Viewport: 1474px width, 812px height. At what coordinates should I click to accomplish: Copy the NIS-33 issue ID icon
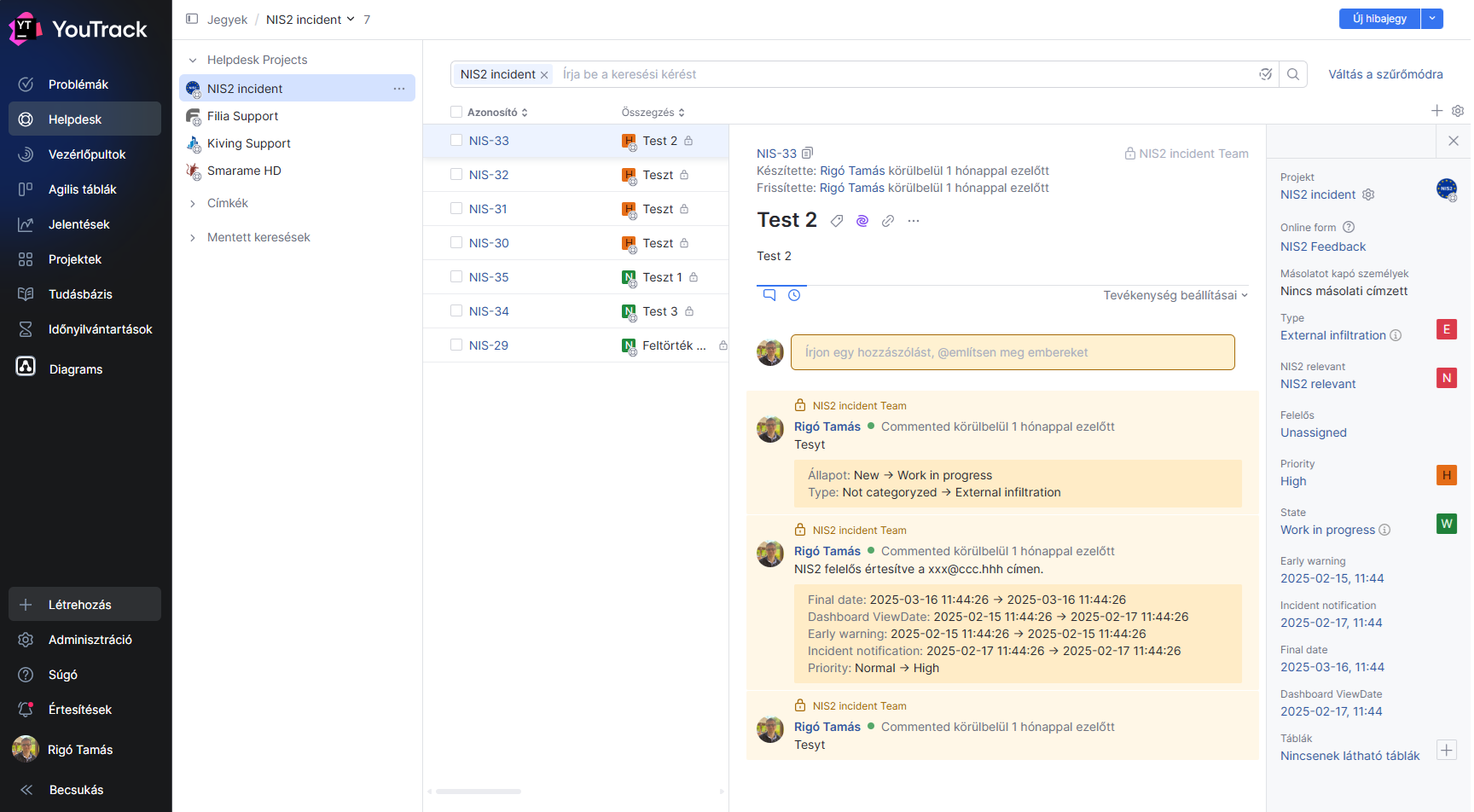click(x=807, y=154)
